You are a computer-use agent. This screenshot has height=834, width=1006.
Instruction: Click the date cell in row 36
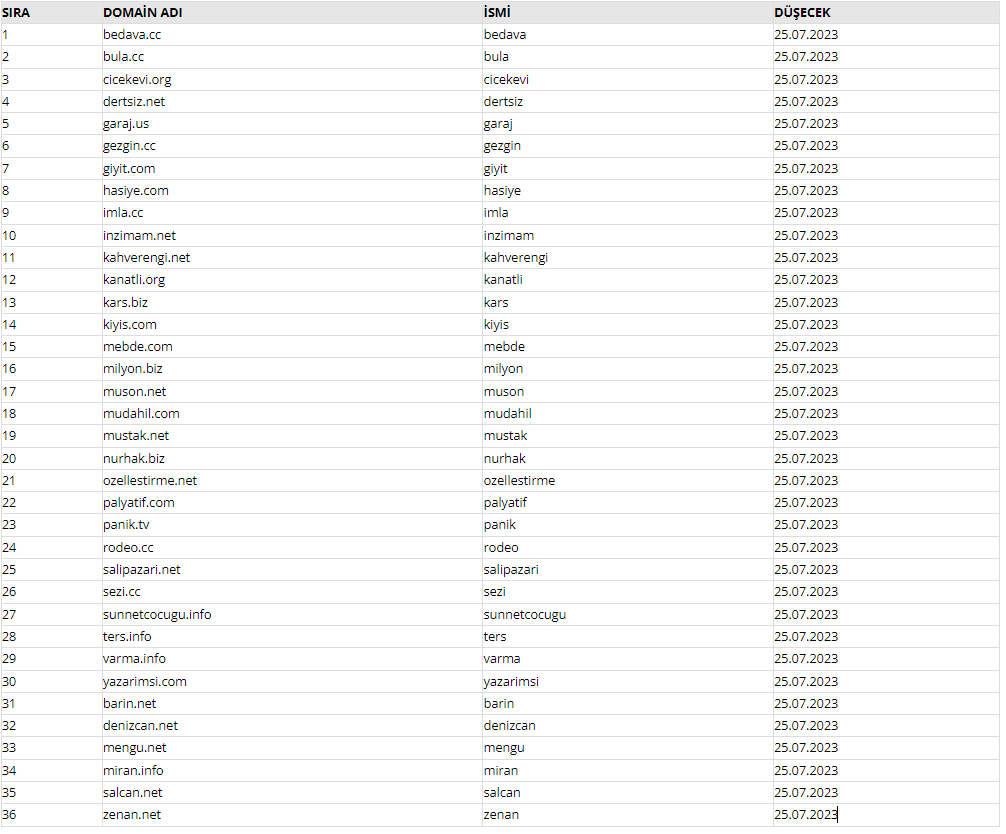click(x=886, y=815)
